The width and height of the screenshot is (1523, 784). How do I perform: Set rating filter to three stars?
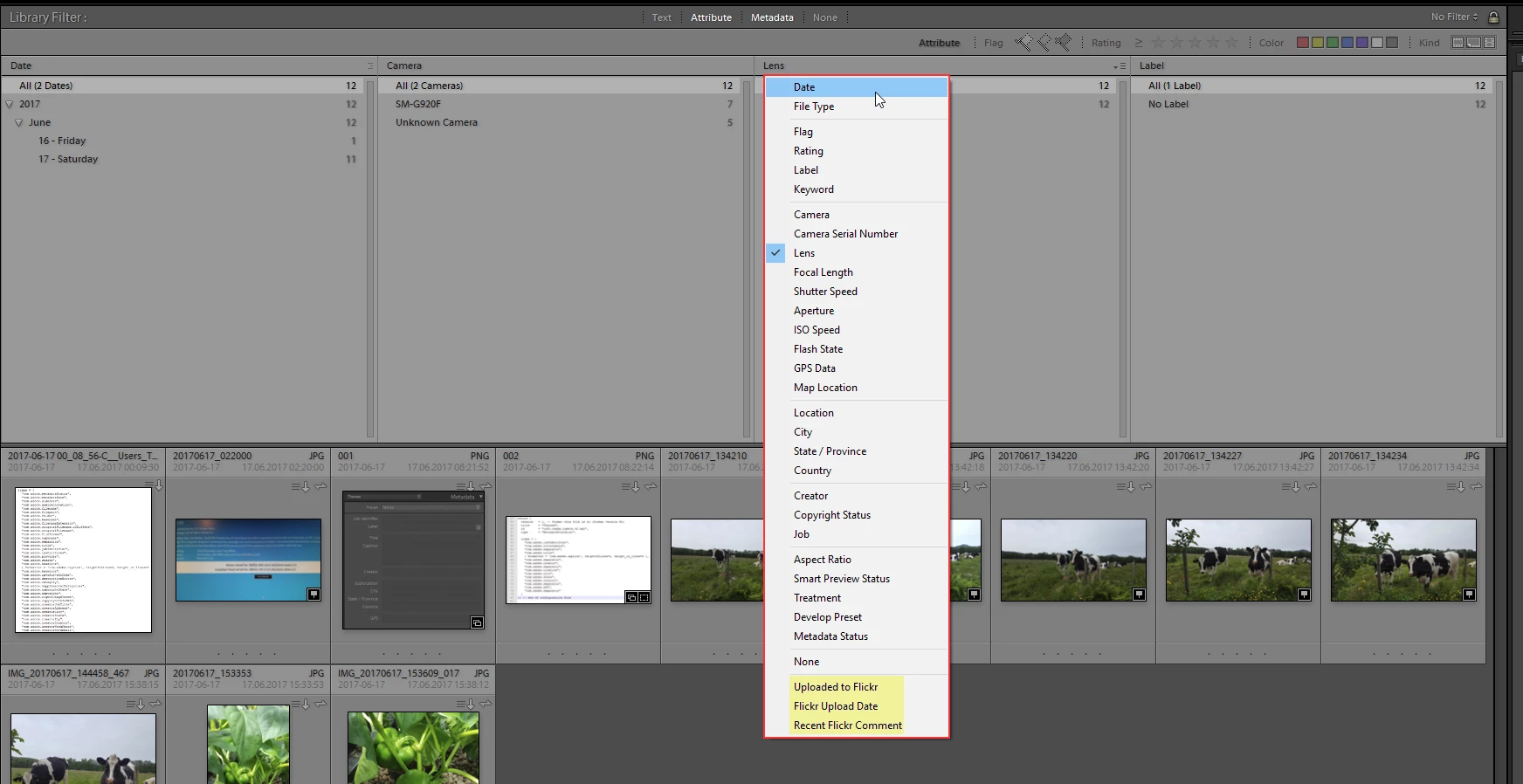coord(1196,42)
